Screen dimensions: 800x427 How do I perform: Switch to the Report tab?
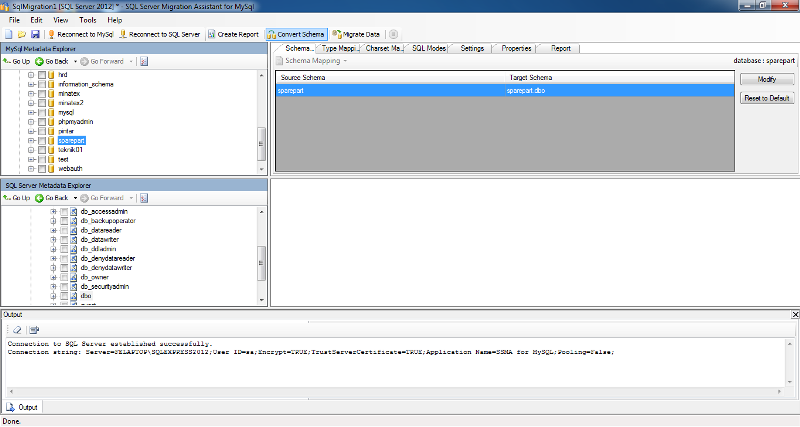coord(561,48)
